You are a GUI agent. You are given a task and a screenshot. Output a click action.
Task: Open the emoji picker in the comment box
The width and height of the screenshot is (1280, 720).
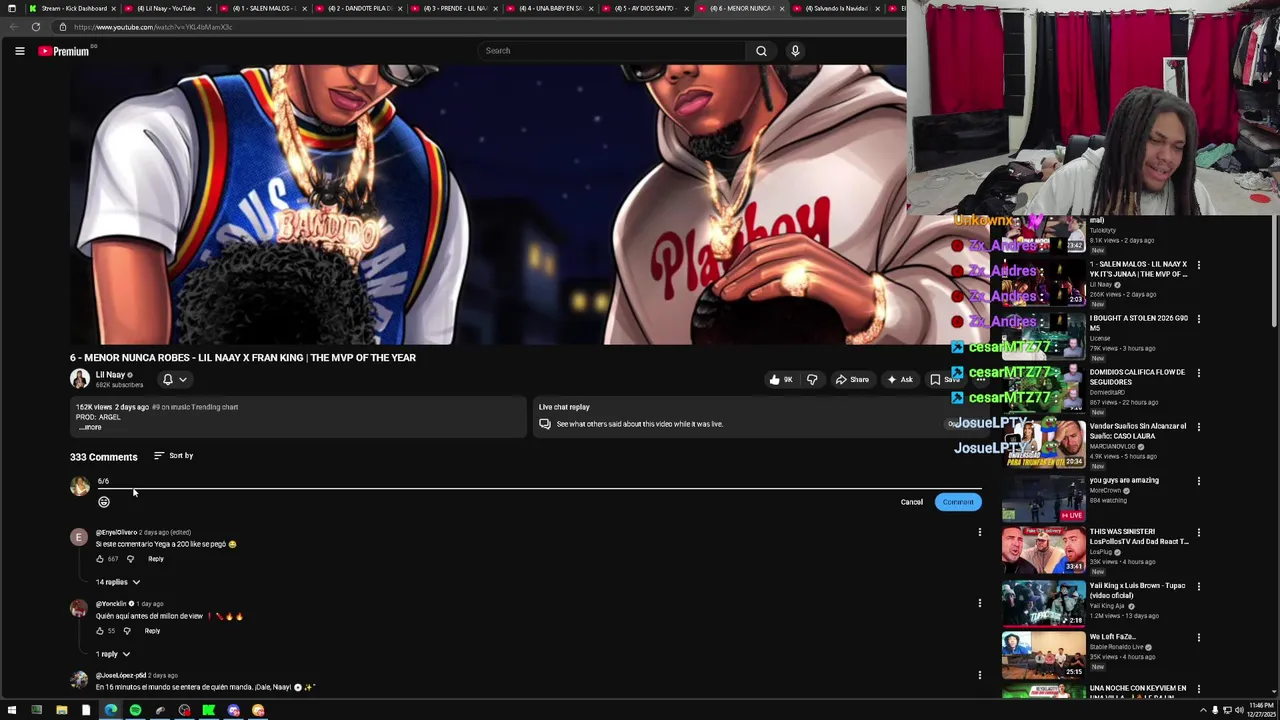pyautogui.click(x=104, y=502)
